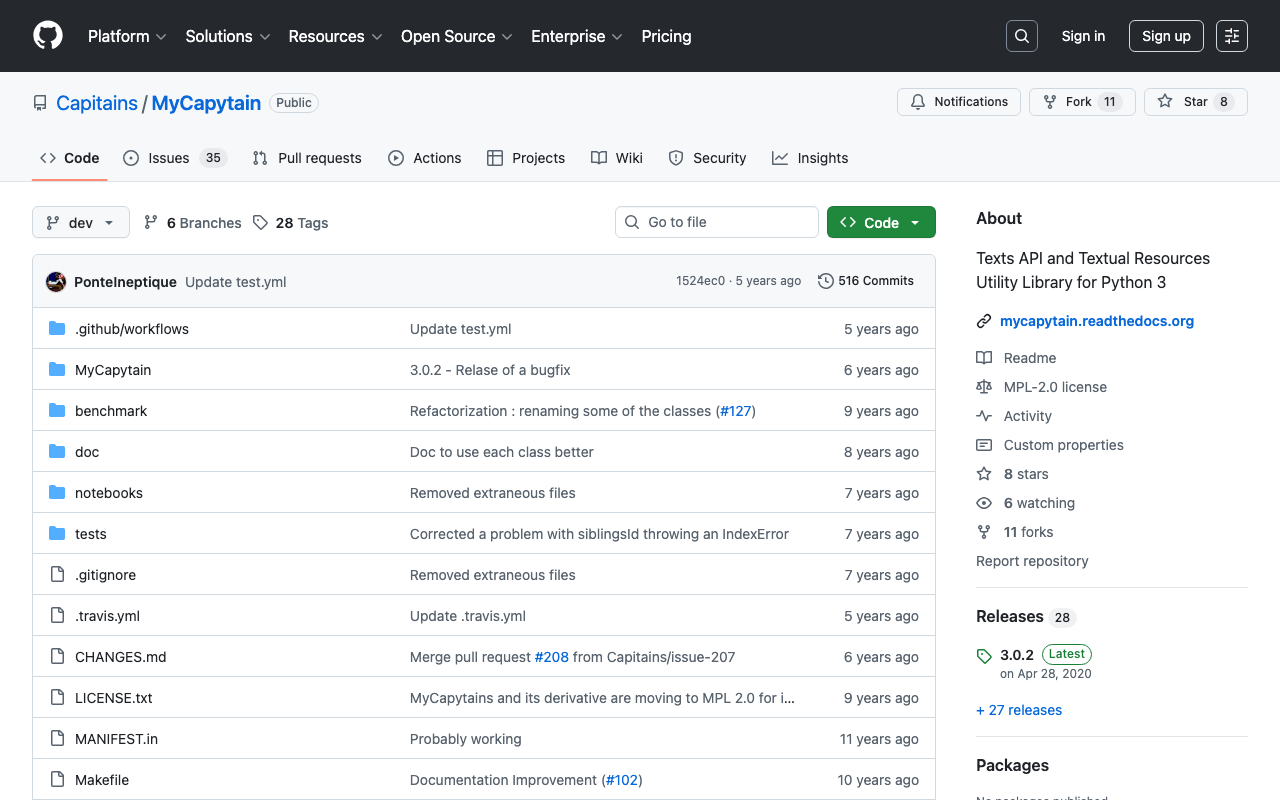
Task: Open the Open Source header menu
Action: point(456,36)
